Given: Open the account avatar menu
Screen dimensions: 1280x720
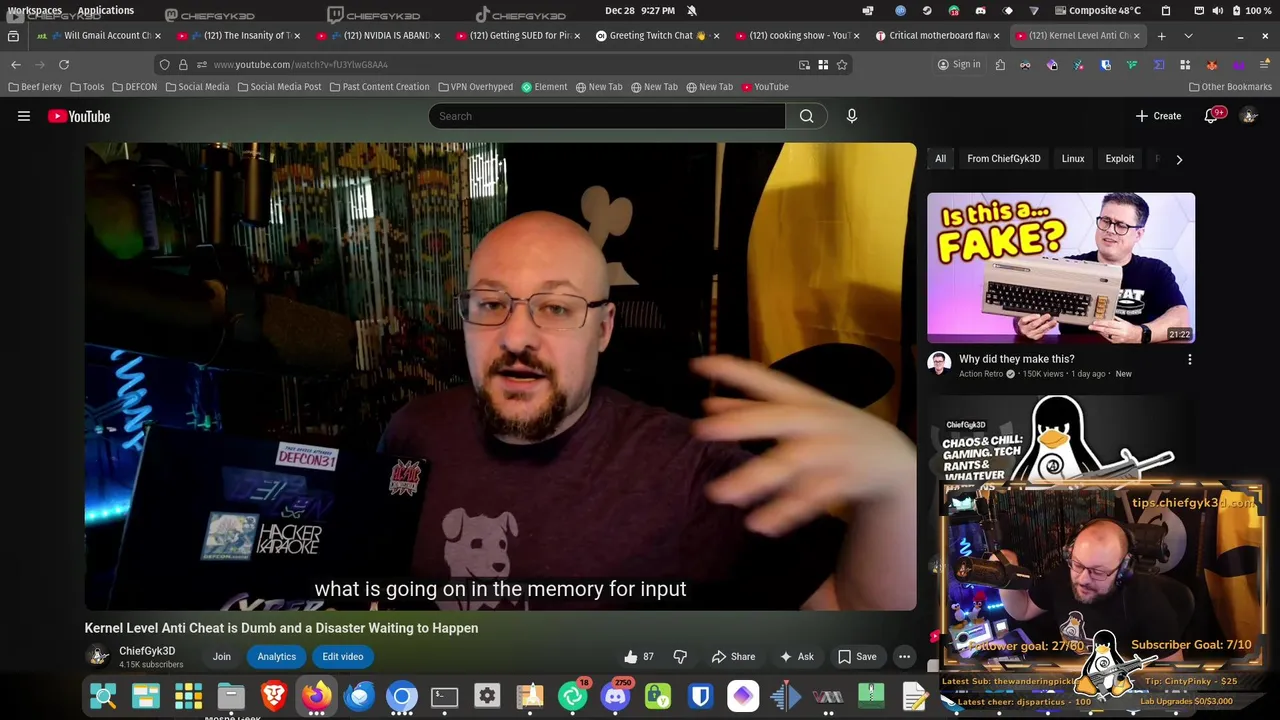Looking at the screenshot, I should click(x=1249, y=116).
